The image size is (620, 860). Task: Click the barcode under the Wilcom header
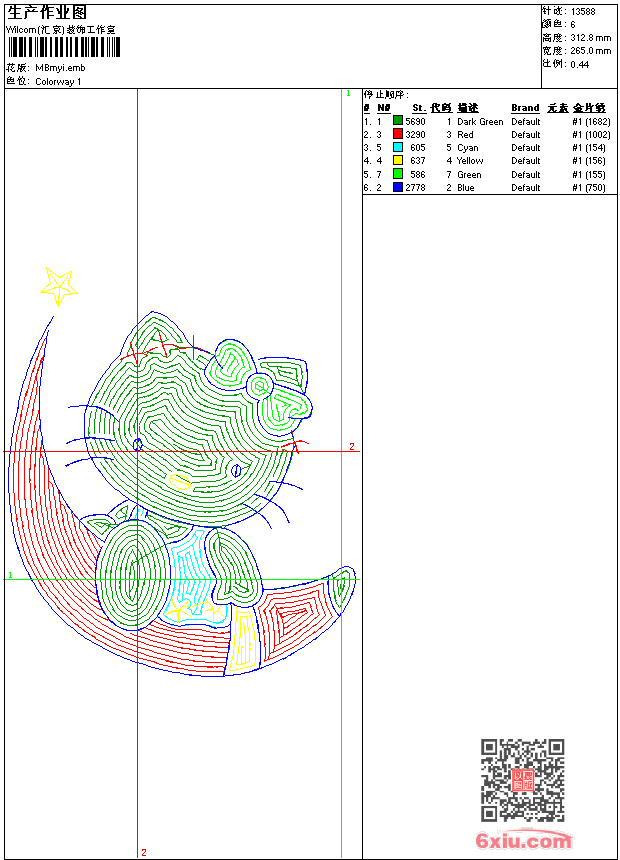pyautogui.click(x=64, y=47)
